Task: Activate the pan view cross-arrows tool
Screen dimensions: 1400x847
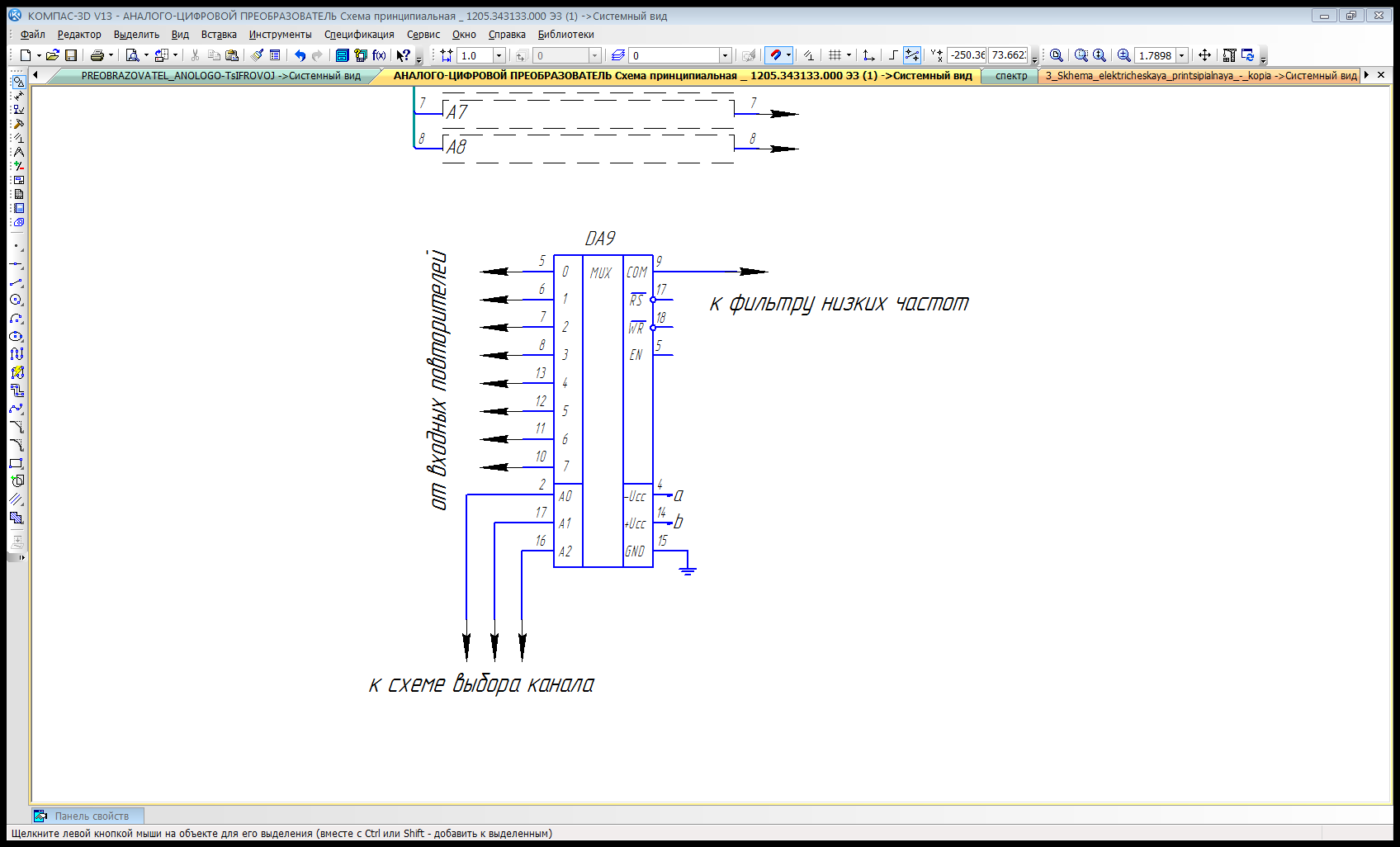Action: [x=1204, y=55]
